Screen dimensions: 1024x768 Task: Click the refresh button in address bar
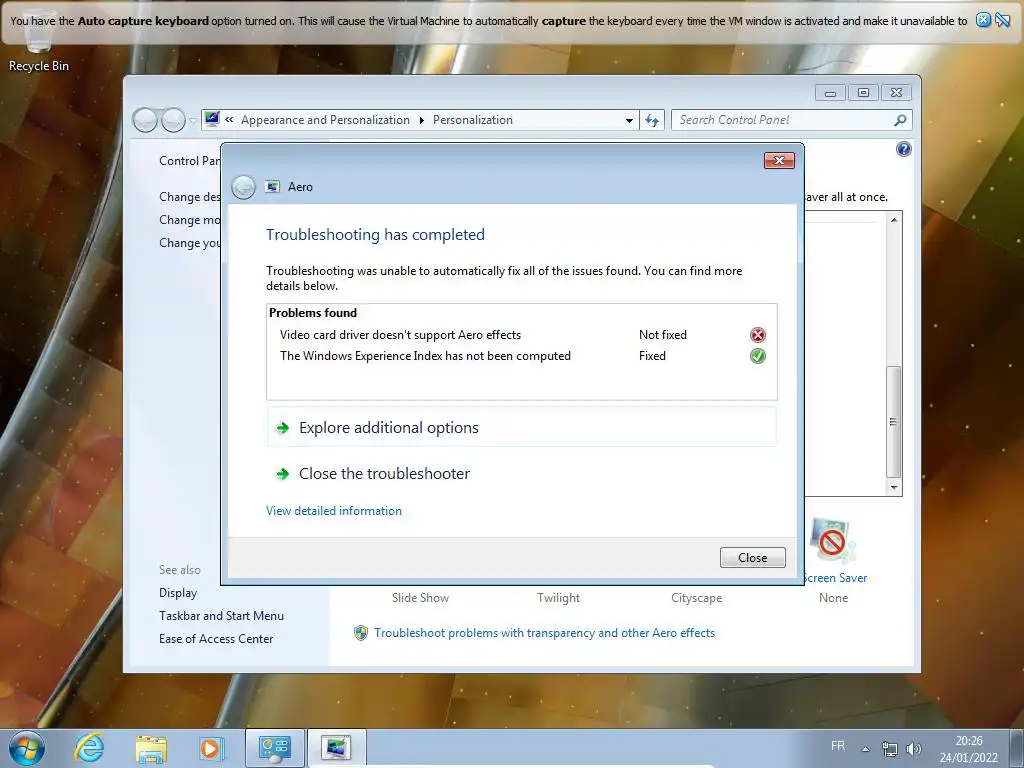(652, 120)
